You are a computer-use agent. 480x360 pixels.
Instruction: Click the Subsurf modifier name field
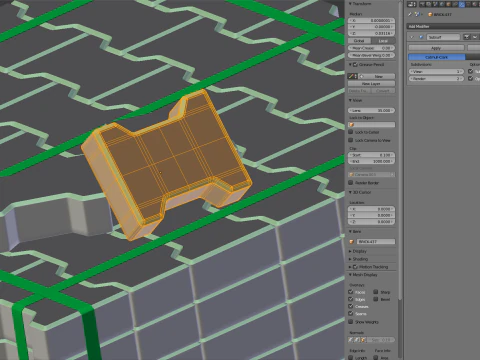(443, 37)
